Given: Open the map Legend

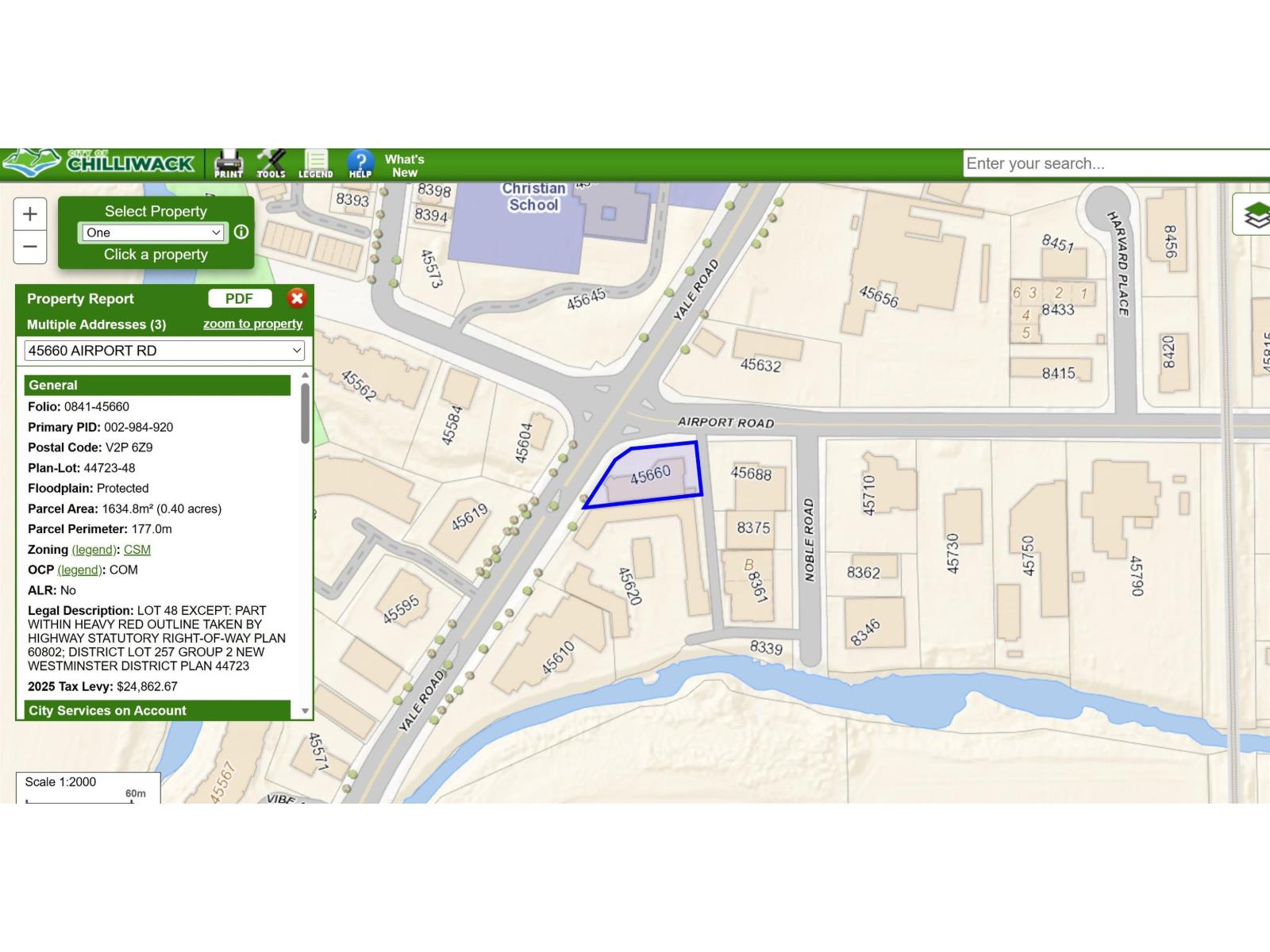Looking at the screenshot, I should 316,163.
